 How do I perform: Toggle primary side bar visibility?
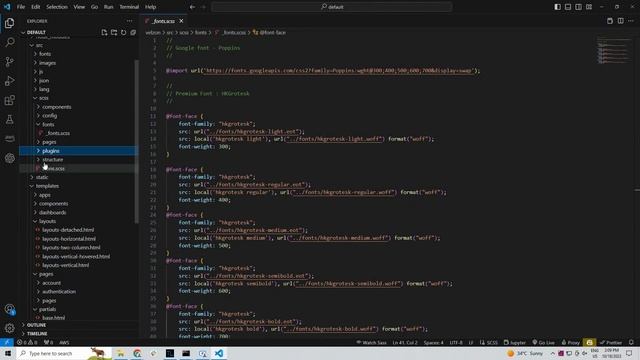tap(558, 7)
